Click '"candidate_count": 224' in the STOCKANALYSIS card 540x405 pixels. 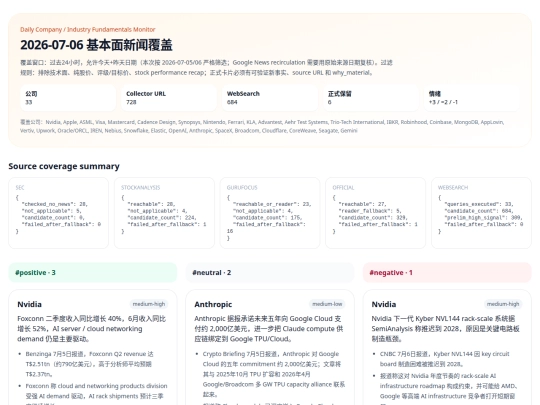(162, 218)
